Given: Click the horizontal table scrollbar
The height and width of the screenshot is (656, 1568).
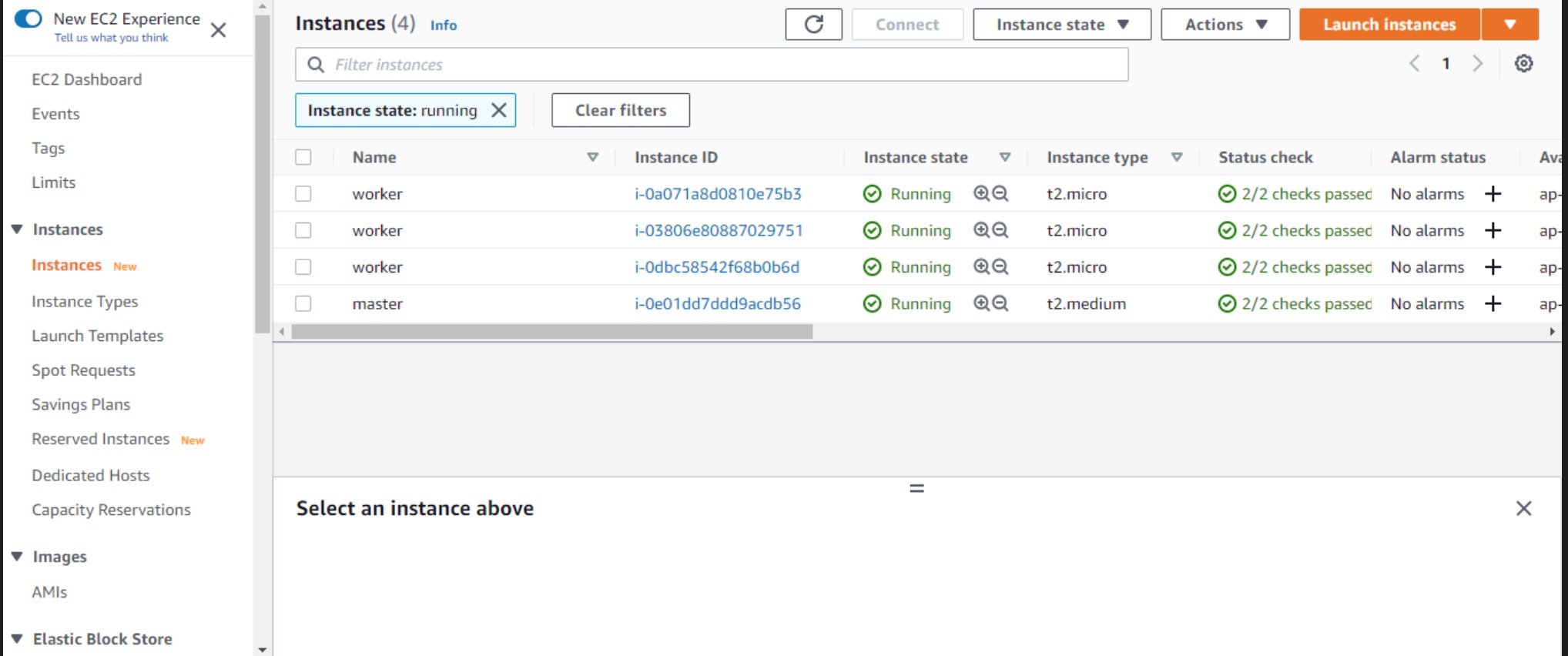Looking at the screenshot, I should point(551,332).
